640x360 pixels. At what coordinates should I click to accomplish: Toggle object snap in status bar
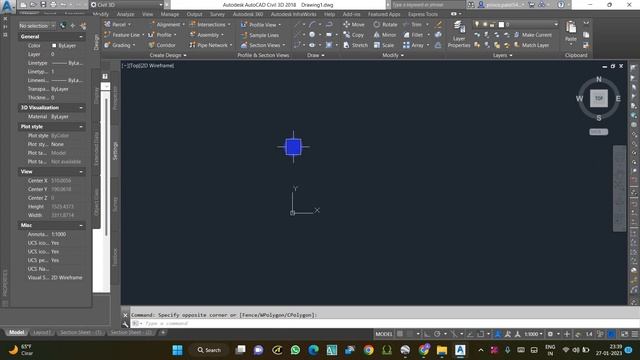coord(481,334)
